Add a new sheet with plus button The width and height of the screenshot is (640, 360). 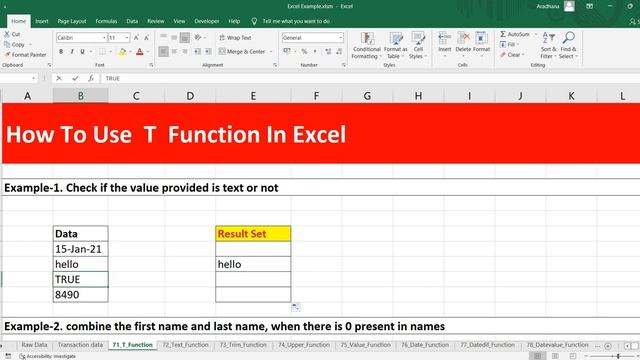pyautogui.click(x=608, y=346)
